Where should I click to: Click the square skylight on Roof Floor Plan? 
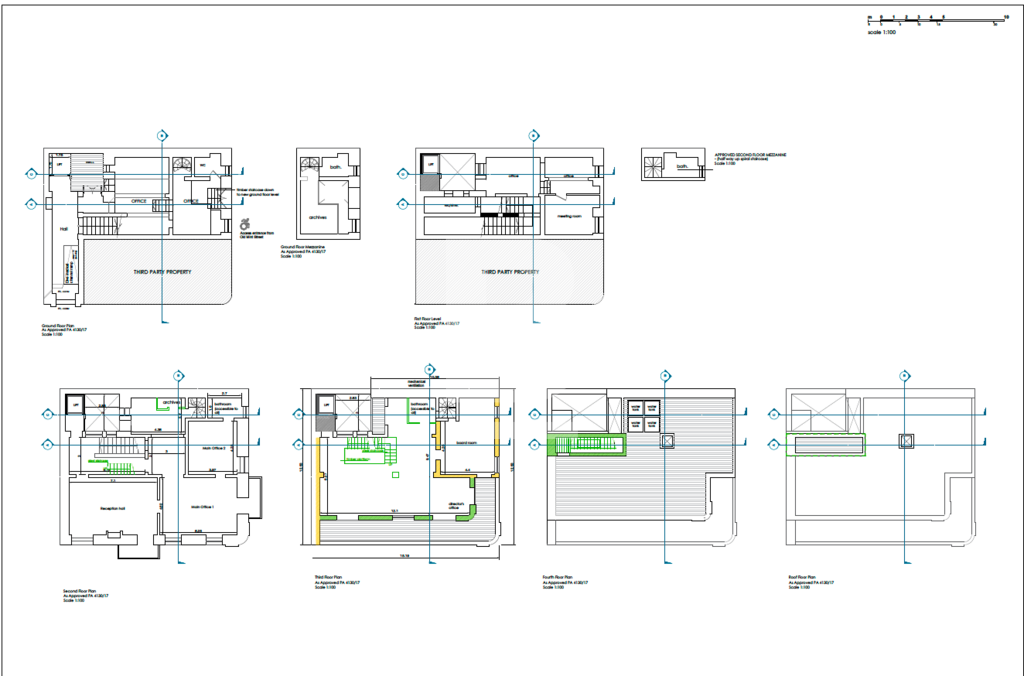point(905,439)
